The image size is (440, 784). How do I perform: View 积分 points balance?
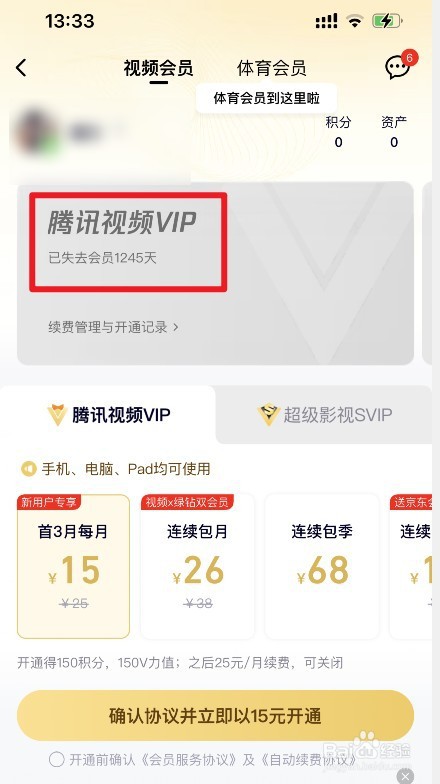[338, 132]
